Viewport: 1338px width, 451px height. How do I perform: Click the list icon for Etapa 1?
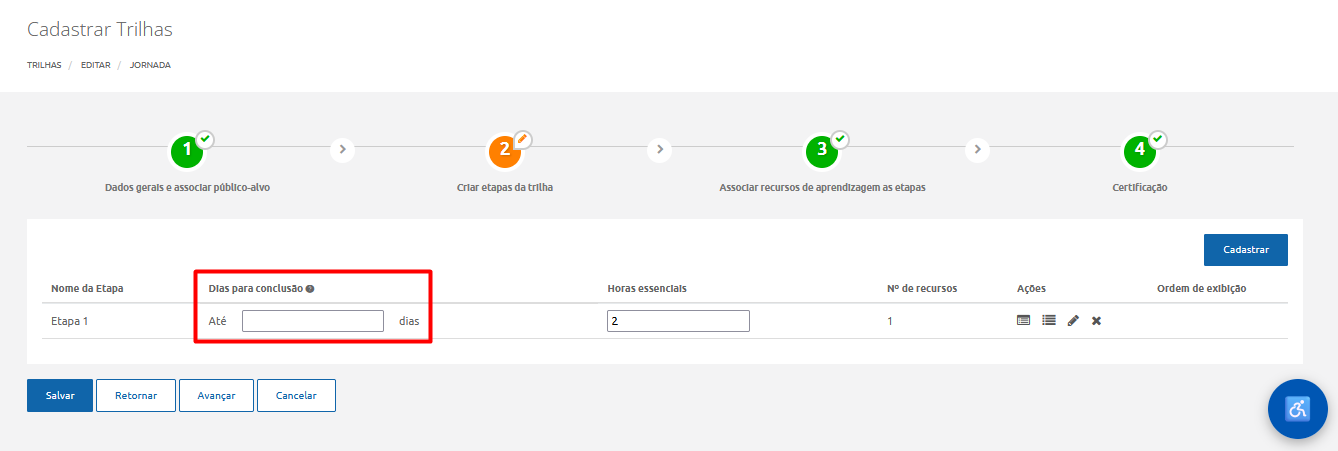click(x=1048, y=321)
